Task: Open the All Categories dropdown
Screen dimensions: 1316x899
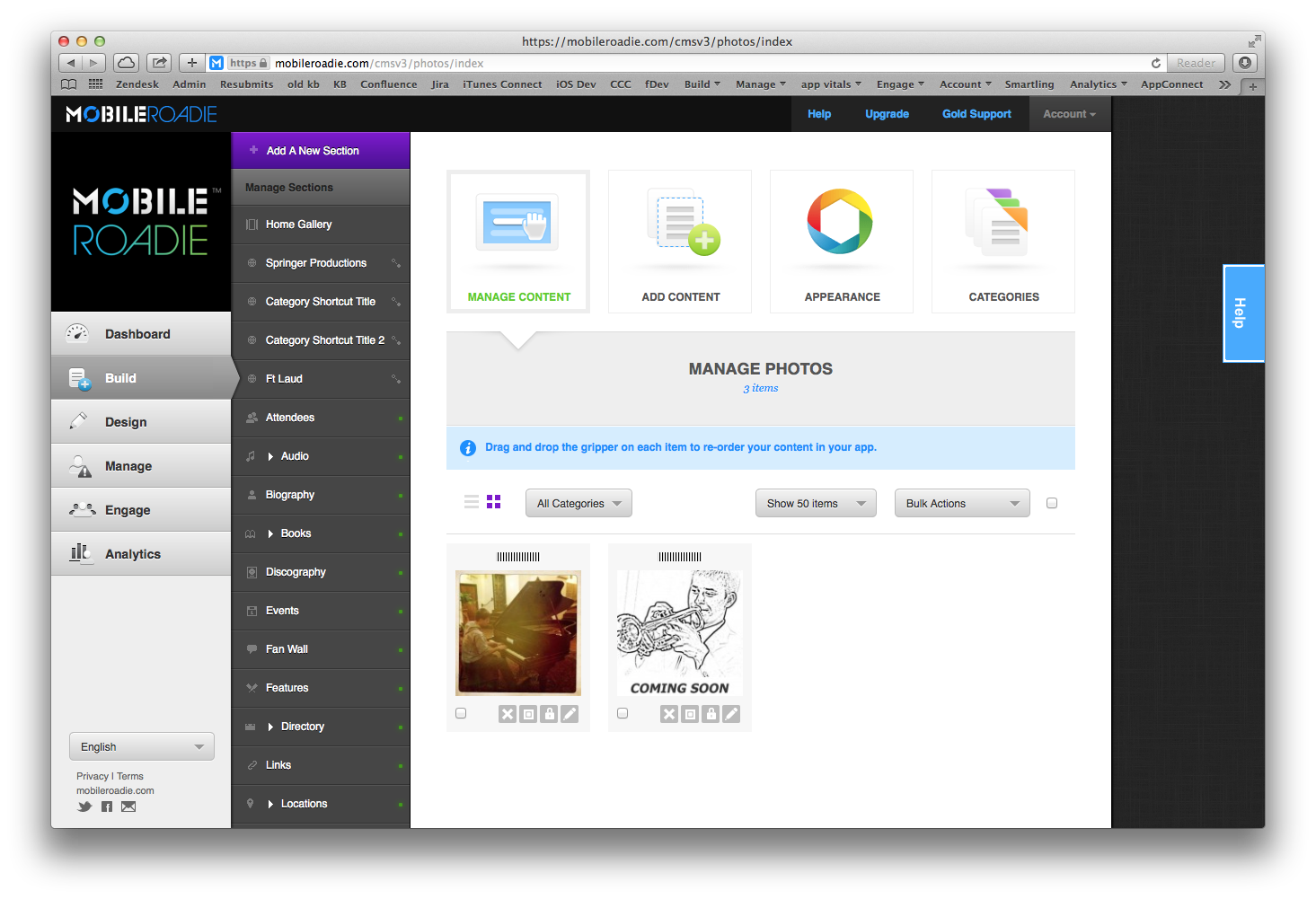Action: point(579,503)
